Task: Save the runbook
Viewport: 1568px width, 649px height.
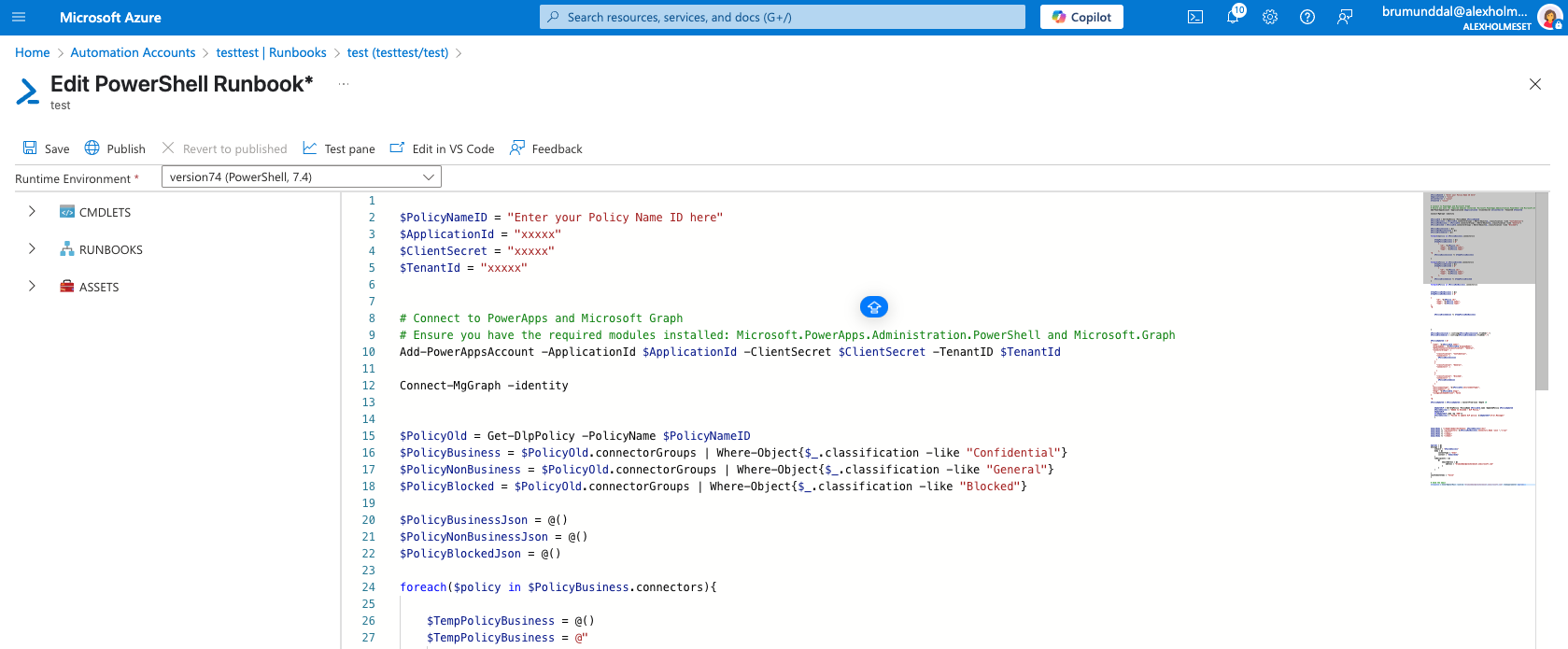Action: 46,148
